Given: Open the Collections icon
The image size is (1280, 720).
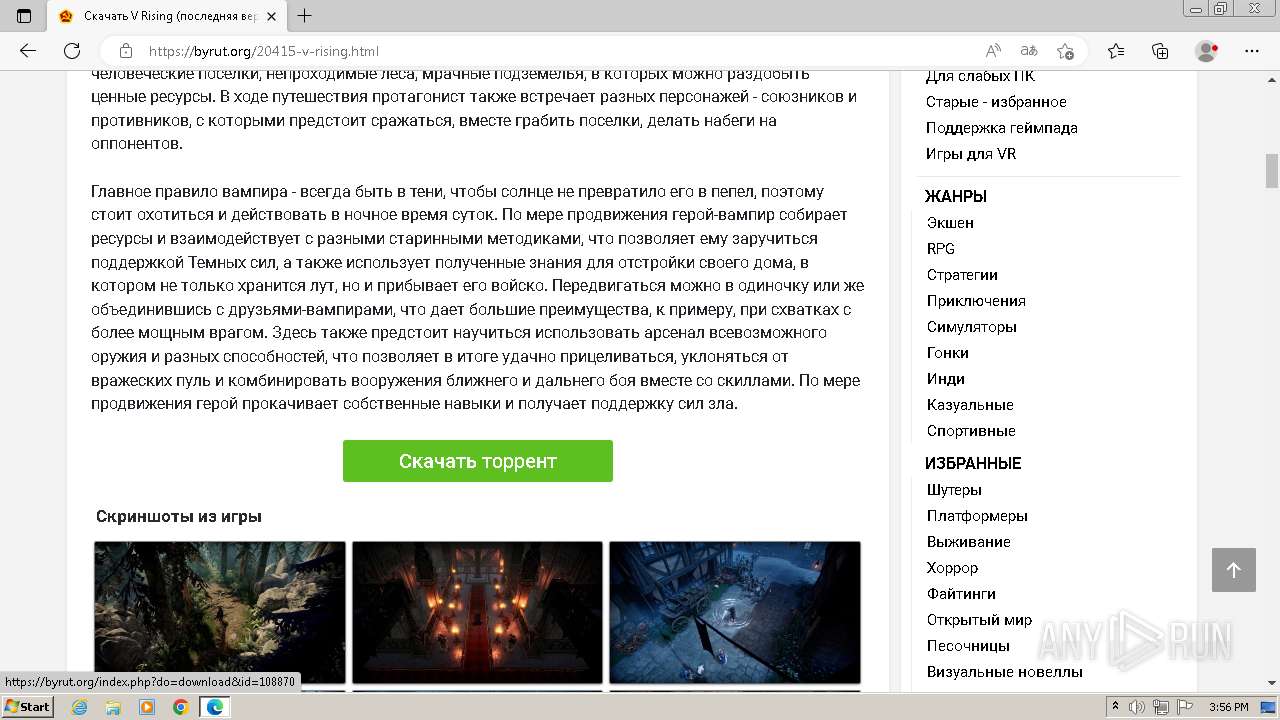Looking at the screenshot, I should pos(1160,51).
